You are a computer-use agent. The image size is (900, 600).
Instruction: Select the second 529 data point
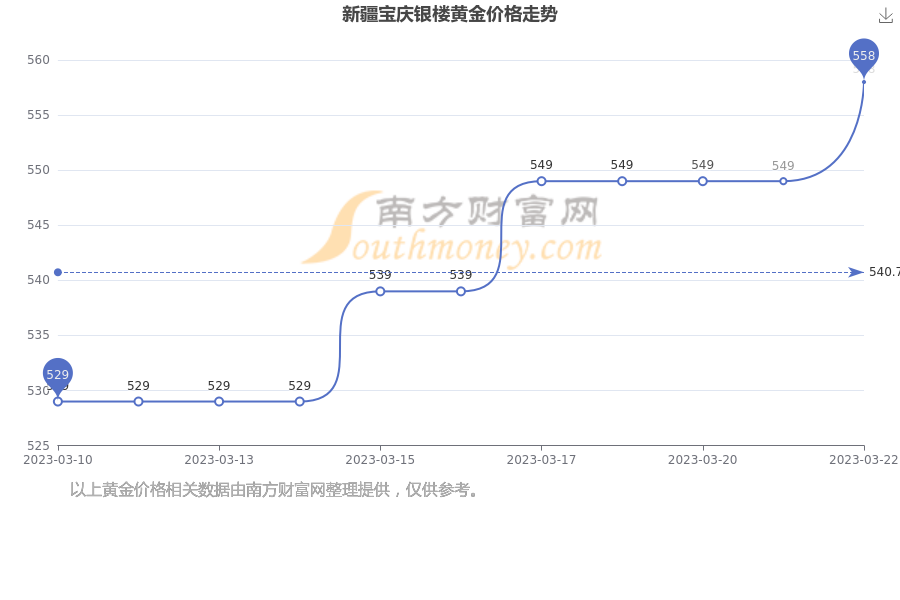click(x=138, y=401)
